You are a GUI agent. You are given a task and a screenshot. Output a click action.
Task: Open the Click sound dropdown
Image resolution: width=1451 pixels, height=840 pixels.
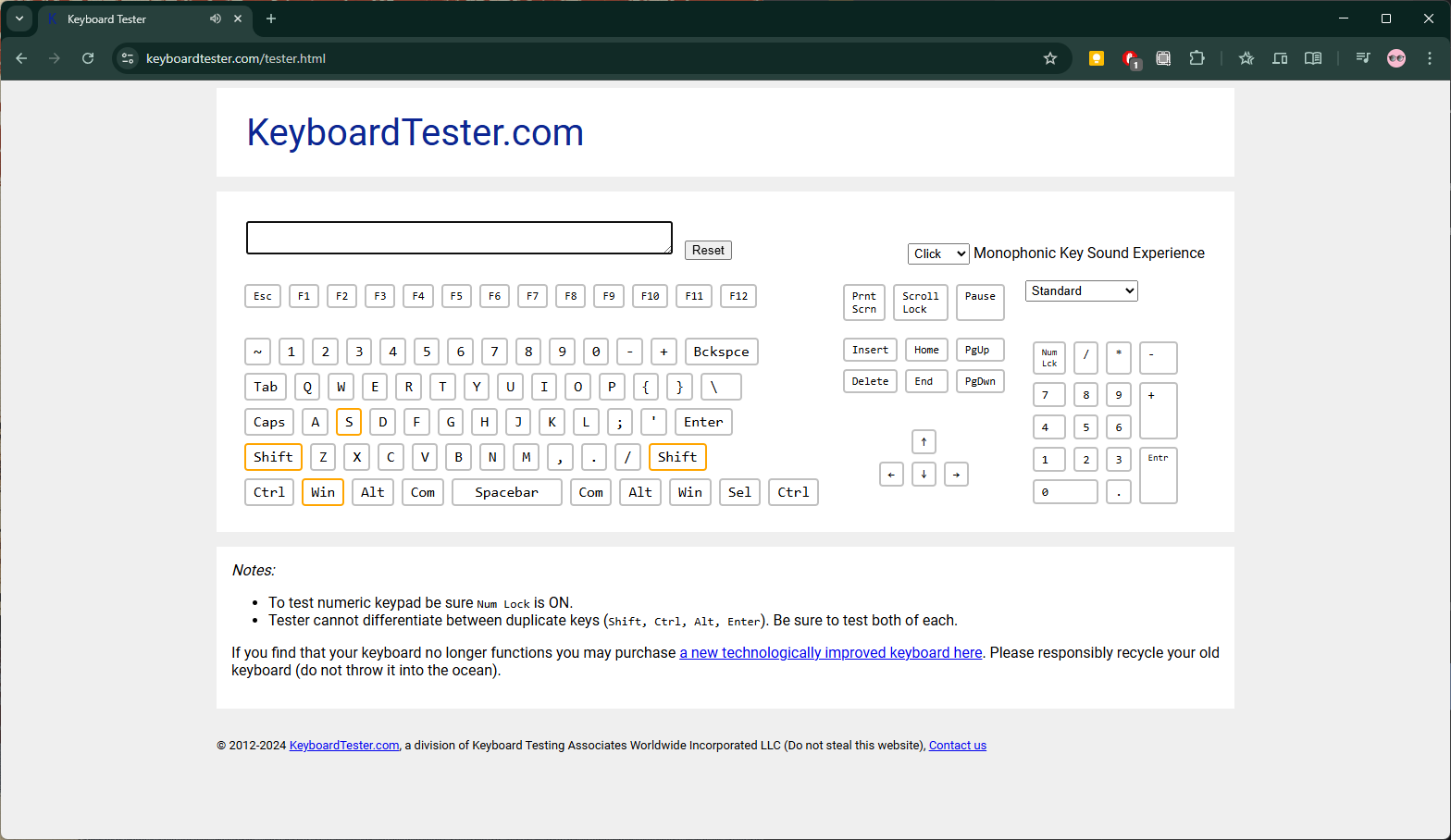tap(938, 253)
